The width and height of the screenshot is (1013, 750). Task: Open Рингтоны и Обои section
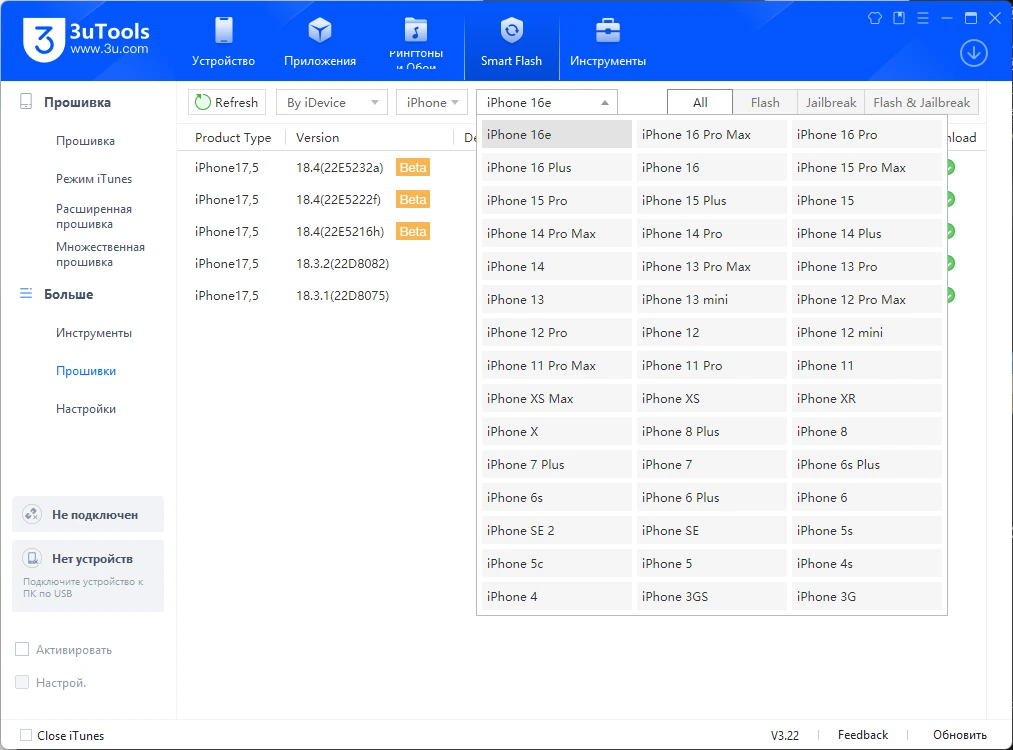[x=415, y=42]
